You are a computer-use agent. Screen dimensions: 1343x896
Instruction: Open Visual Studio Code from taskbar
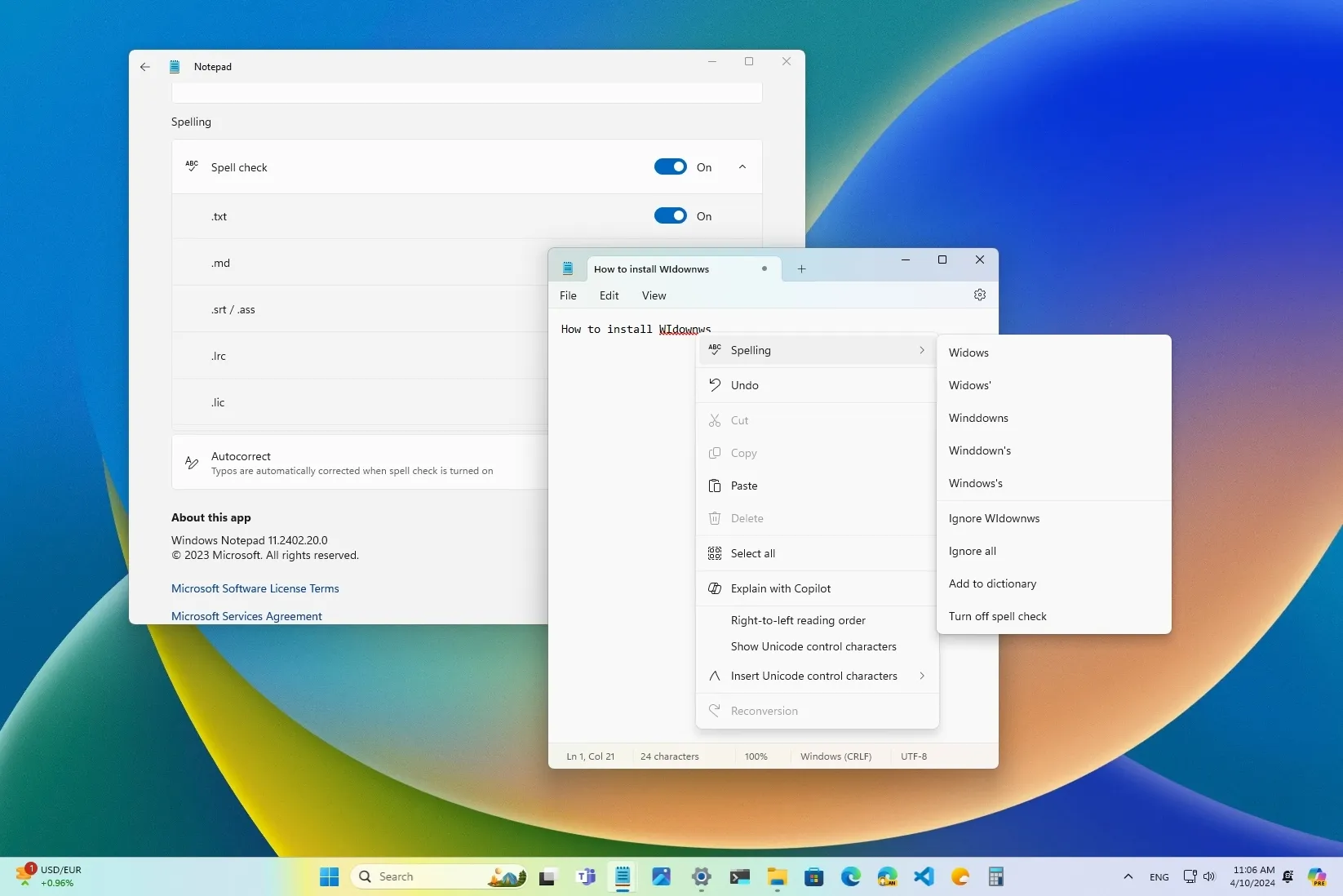(x=924, y=877)
